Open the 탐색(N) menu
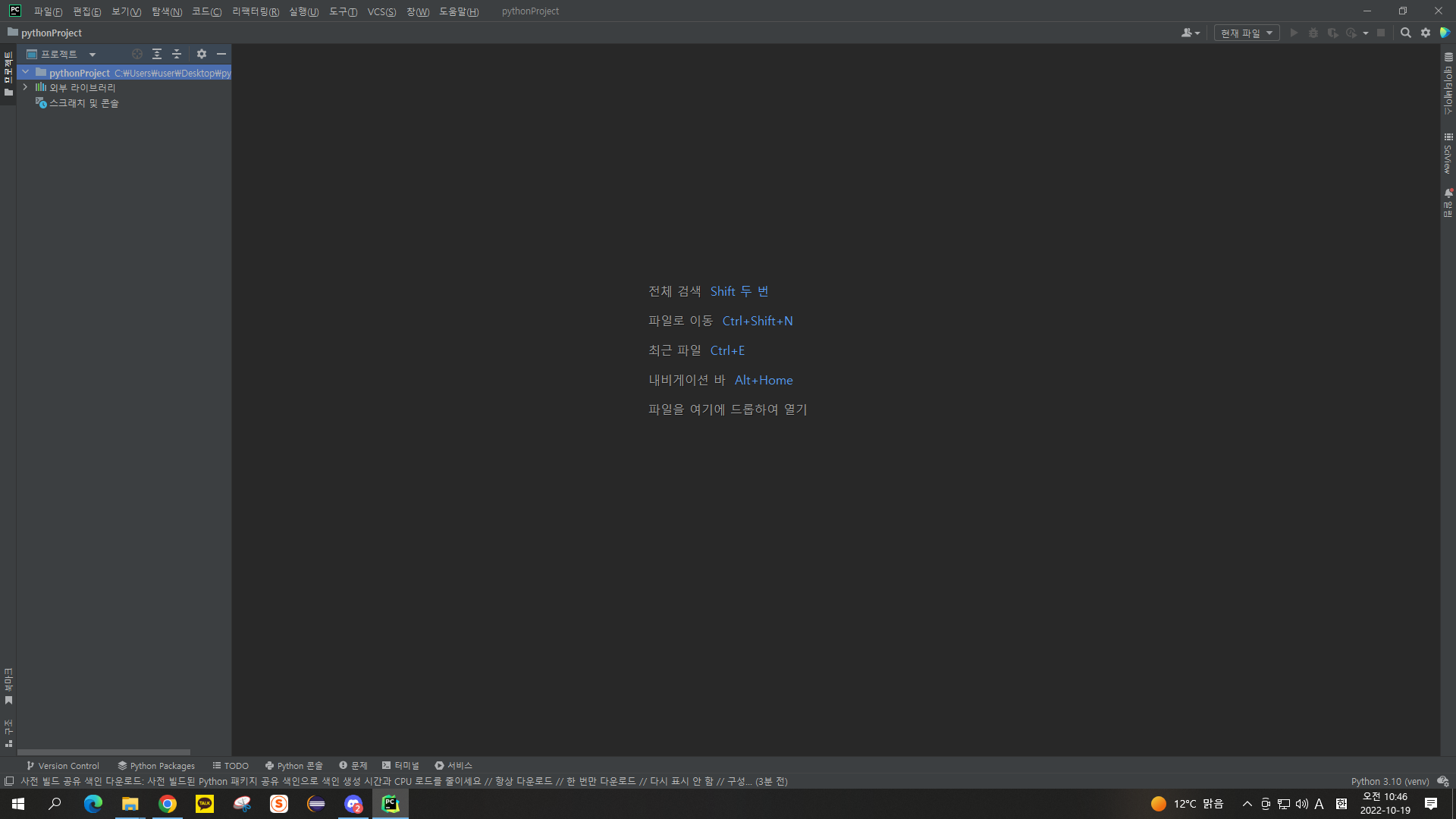 point(167,11)
